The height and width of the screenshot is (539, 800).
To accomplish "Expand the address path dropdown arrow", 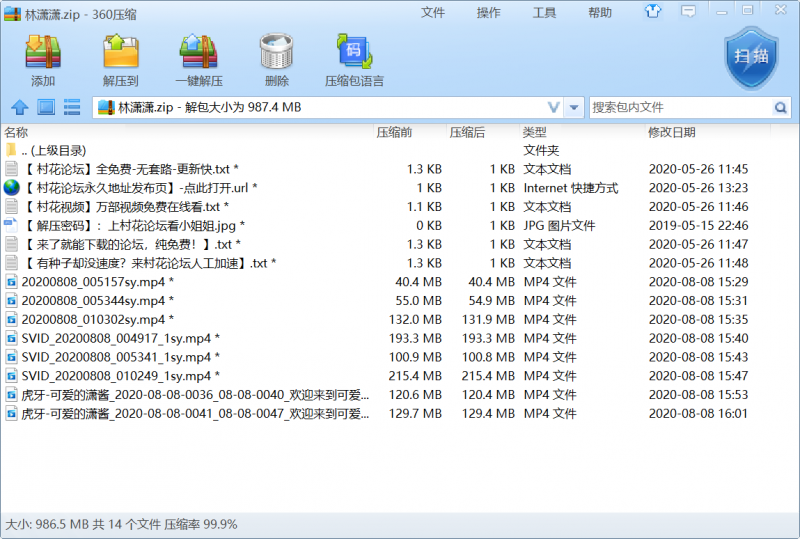I will [x=574, y=107].
